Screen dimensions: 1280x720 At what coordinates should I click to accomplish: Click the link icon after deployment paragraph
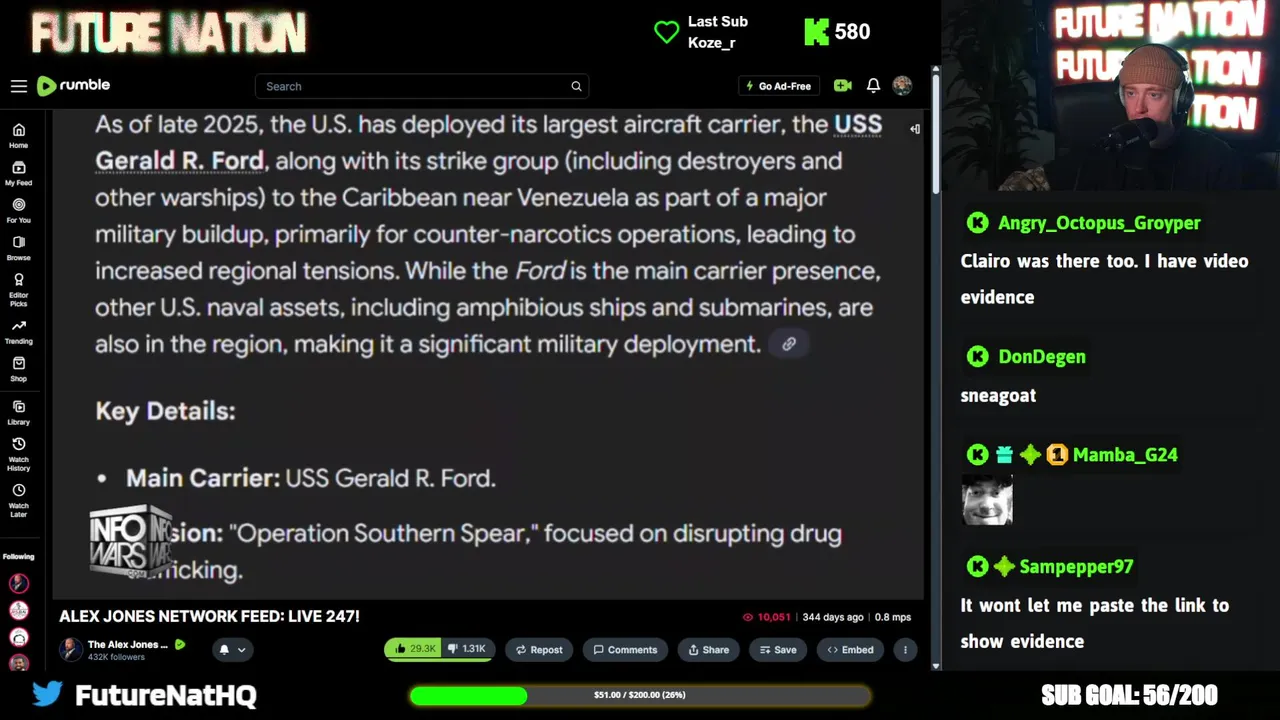789,344
